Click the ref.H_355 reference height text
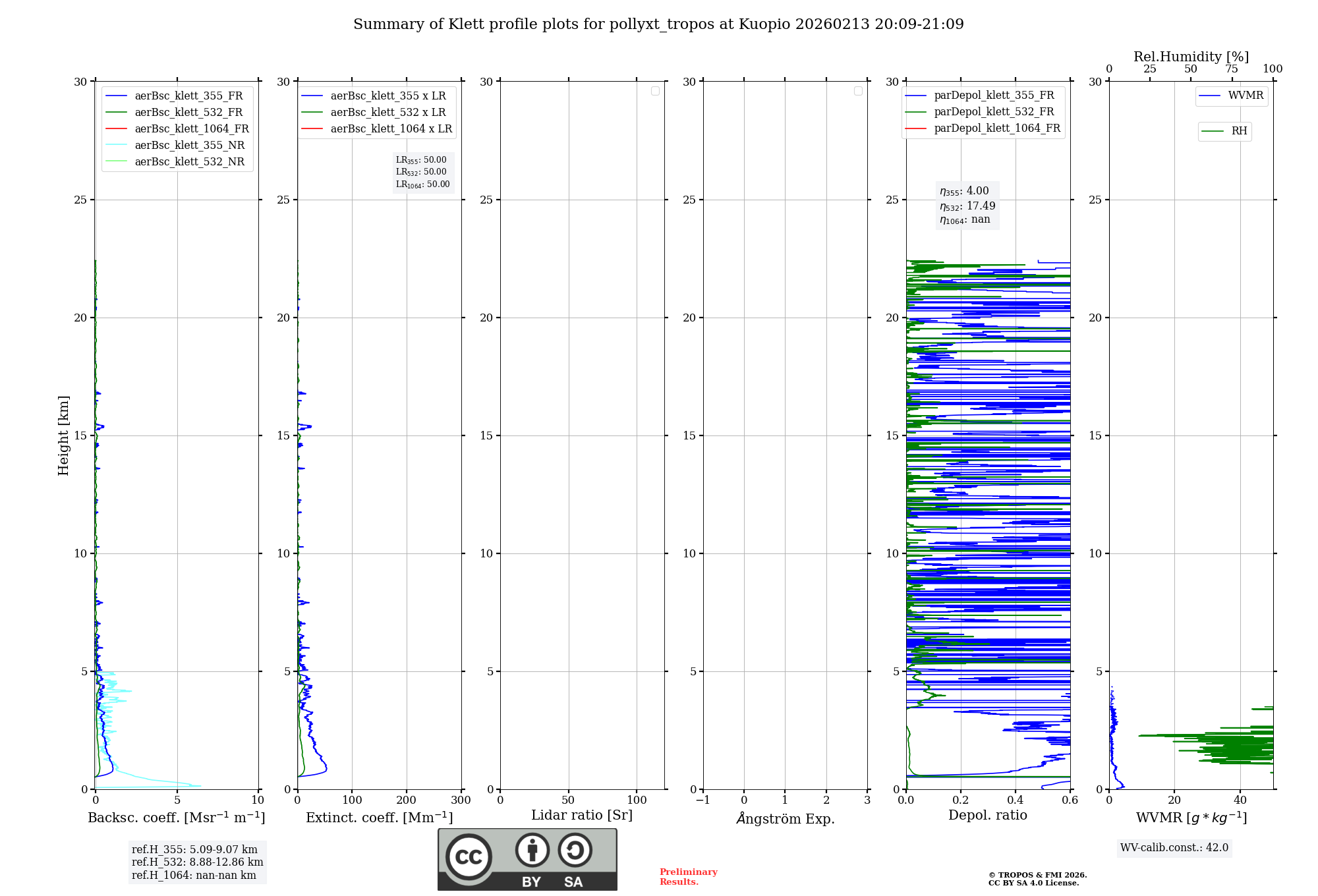This screenshot has width=1318, height=896. pos(194,850)
